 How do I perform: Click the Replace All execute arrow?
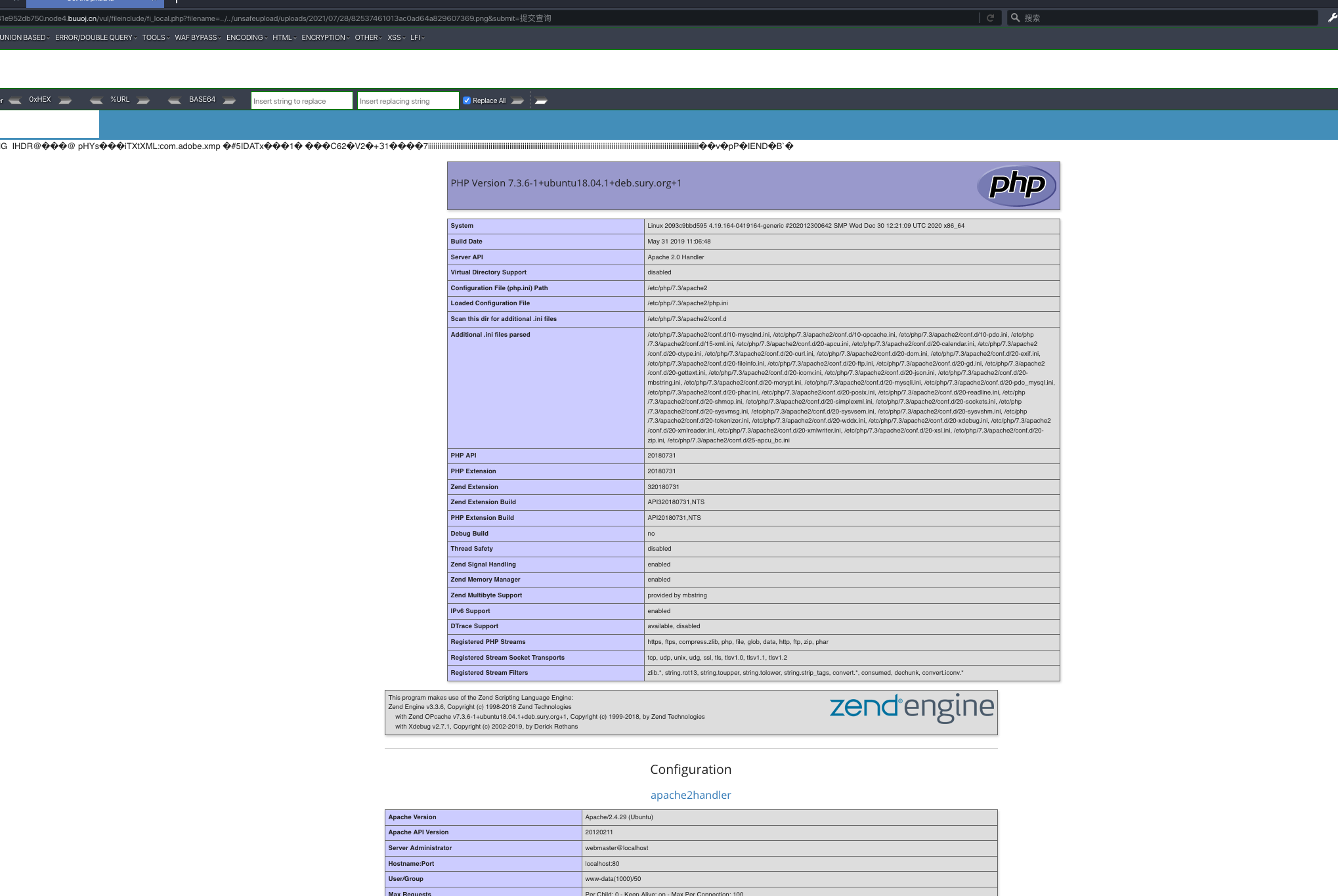tap(517, 100)
